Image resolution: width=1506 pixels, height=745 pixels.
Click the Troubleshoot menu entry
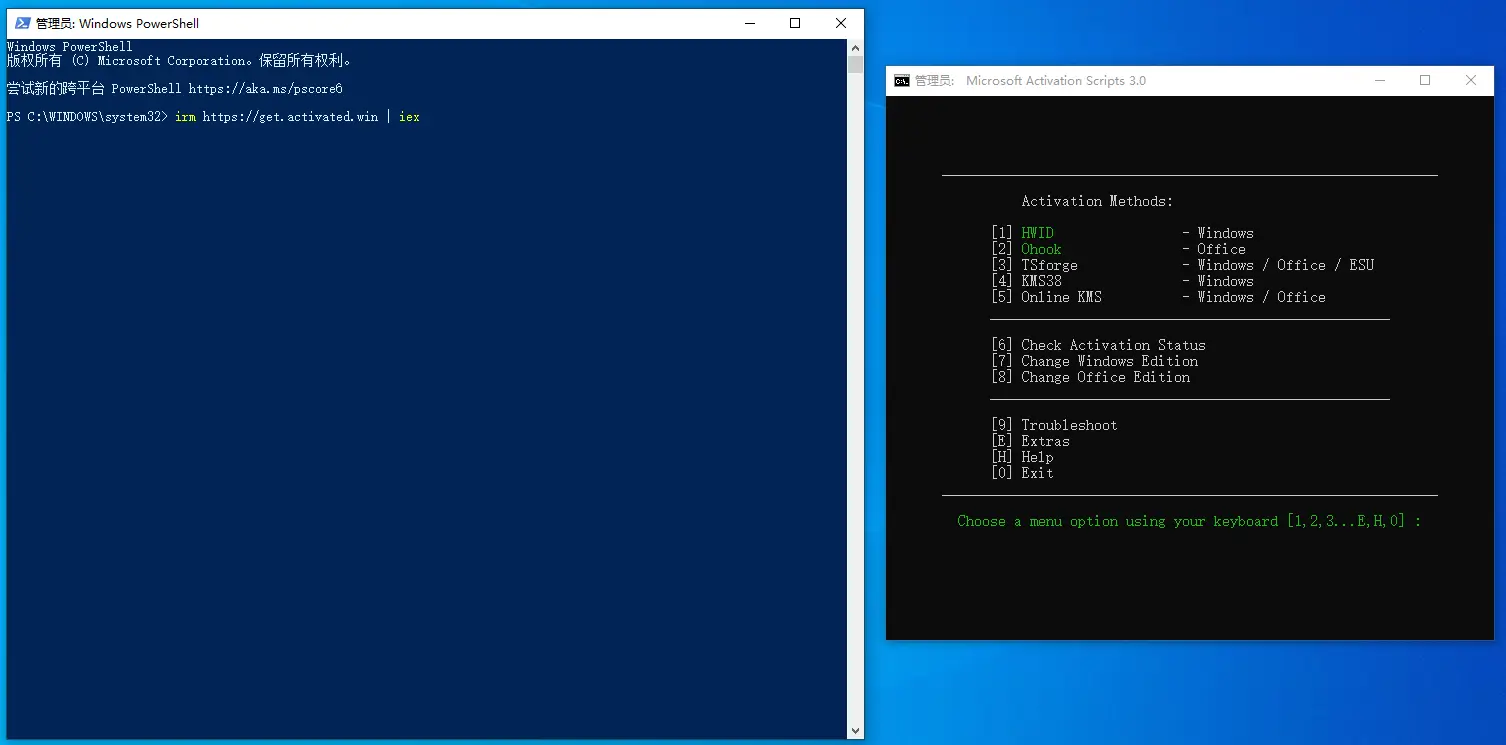[x=1068, y=425]
